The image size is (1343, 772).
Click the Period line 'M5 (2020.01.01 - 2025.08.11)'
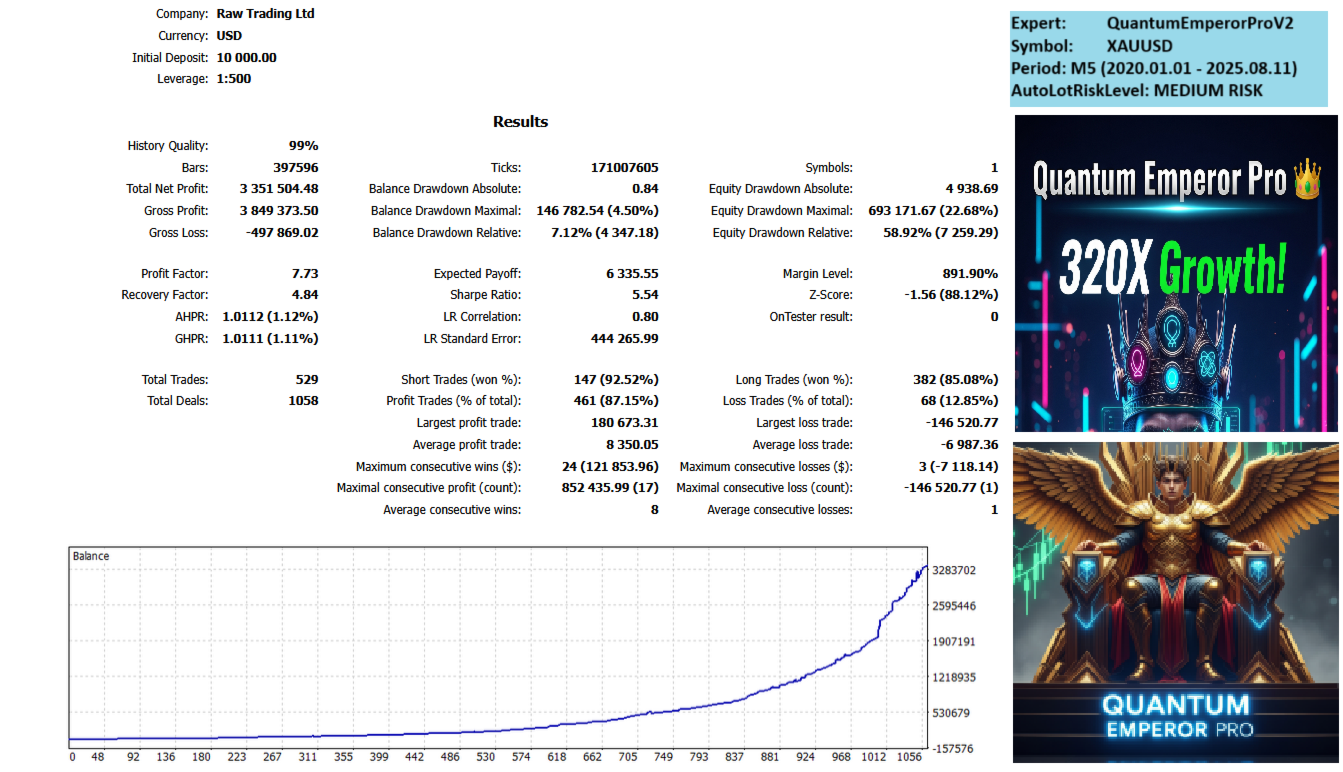[1186, 68]
